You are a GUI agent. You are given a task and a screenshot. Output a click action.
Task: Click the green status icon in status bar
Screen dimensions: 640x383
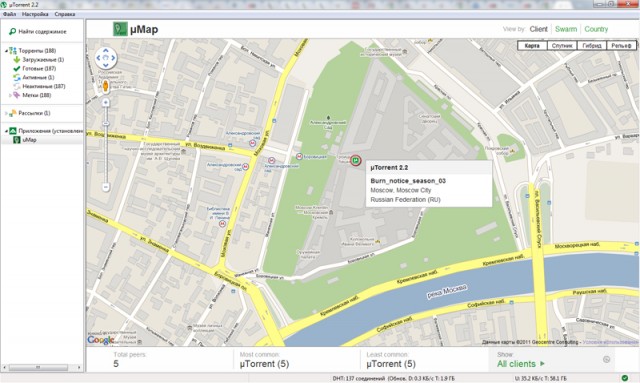click(624, 378)
